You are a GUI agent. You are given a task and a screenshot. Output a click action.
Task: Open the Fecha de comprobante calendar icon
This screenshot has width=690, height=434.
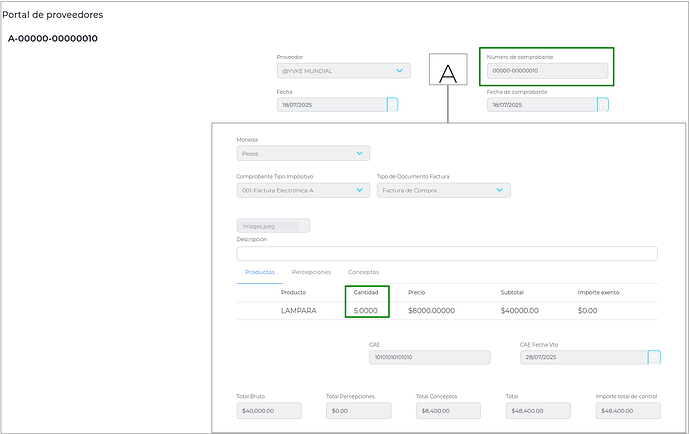[x=603, y=104]
